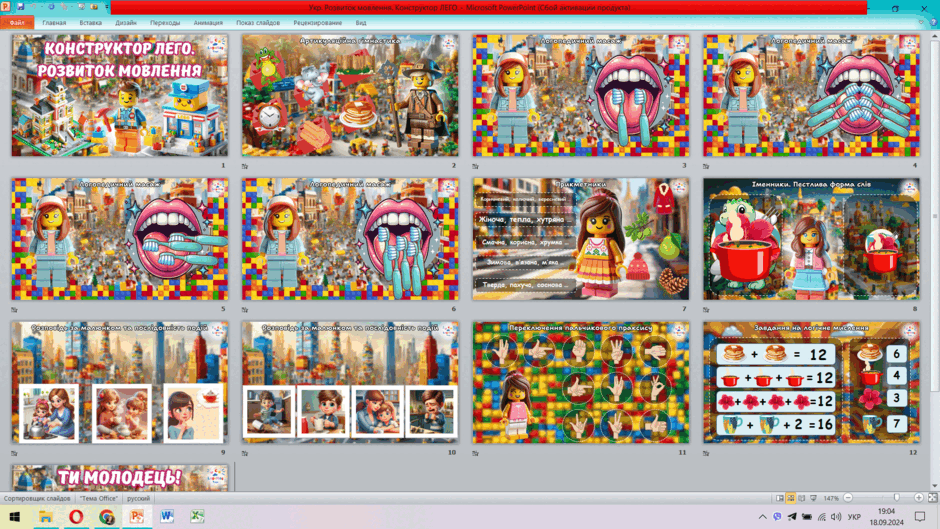Open the Undo history dropdown arrow
940x529 pixels.
click(42, 7)
